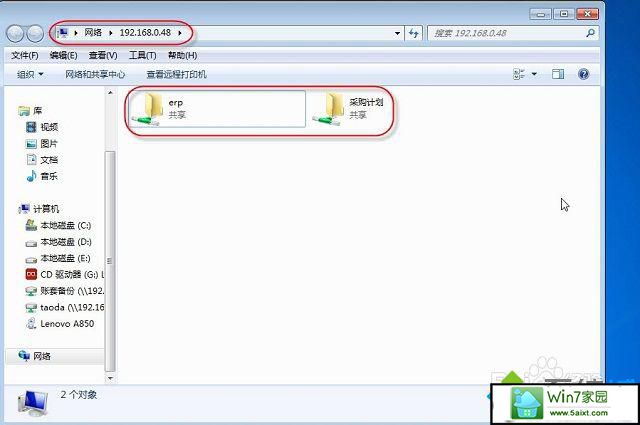Click the 图片 library icon

(x=31, y=144)
